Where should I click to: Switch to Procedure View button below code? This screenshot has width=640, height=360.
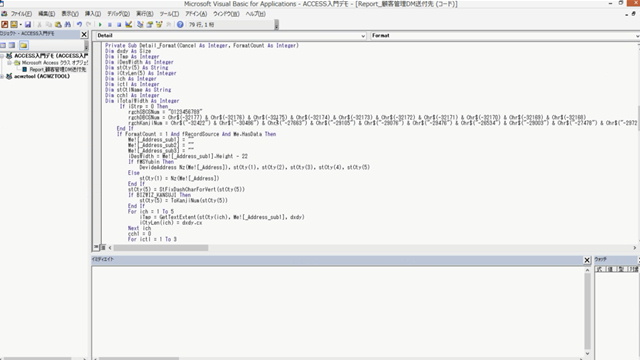(x=96, y=247)
